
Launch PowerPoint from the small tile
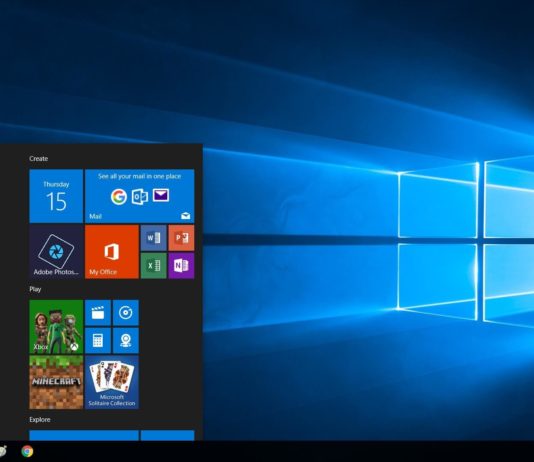coord(182,238)
